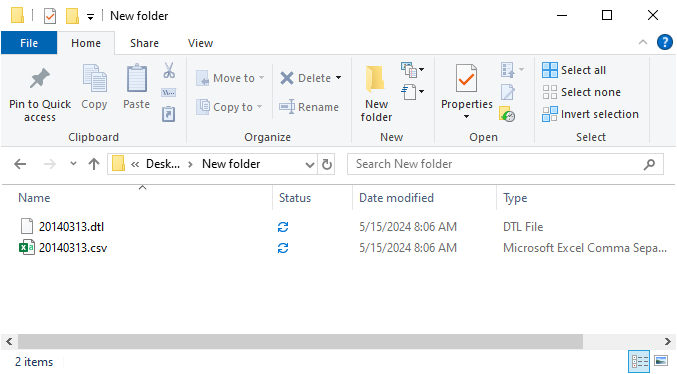Click the Paste clipboard icon
The height and width of the screenshot is (374, 677).
(136, 78)
